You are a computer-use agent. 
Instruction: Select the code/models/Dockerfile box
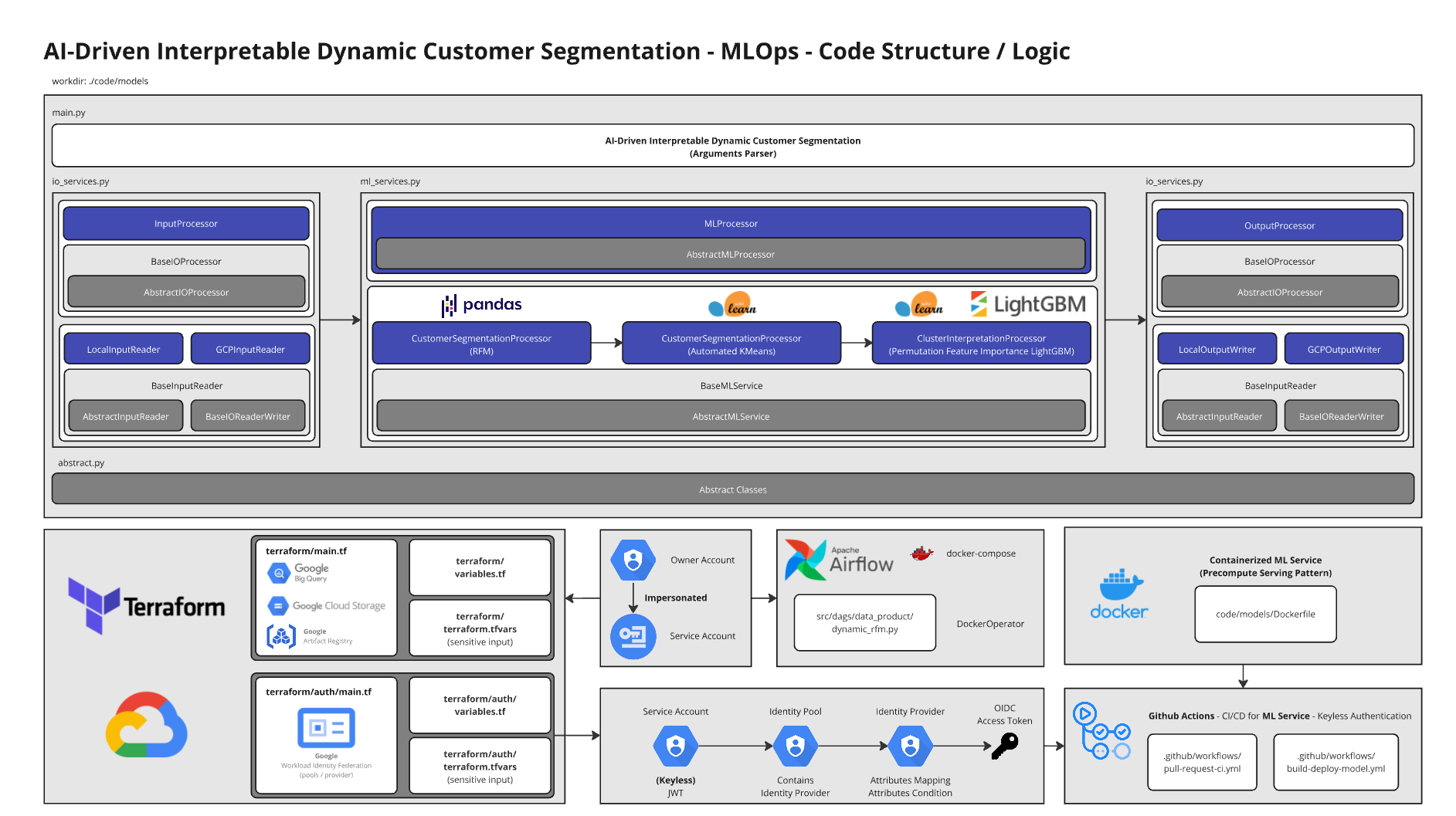[1265, 614]
